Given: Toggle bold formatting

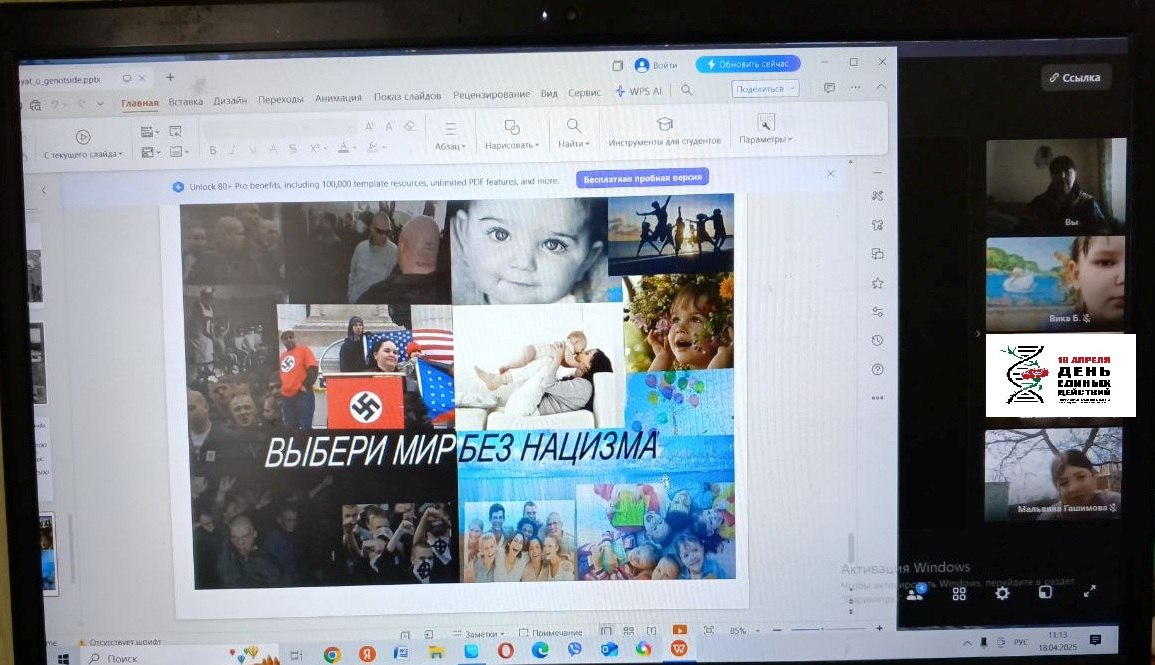Looking at the screenshot, I should [213, 150].
